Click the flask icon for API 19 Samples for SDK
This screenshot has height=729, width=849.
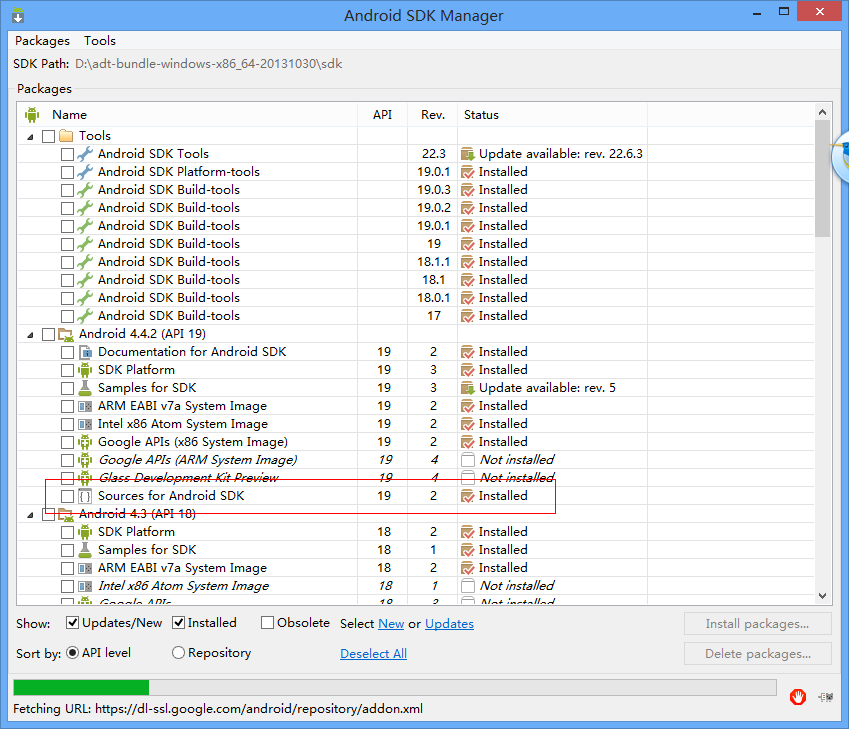(x=85, y=388)
